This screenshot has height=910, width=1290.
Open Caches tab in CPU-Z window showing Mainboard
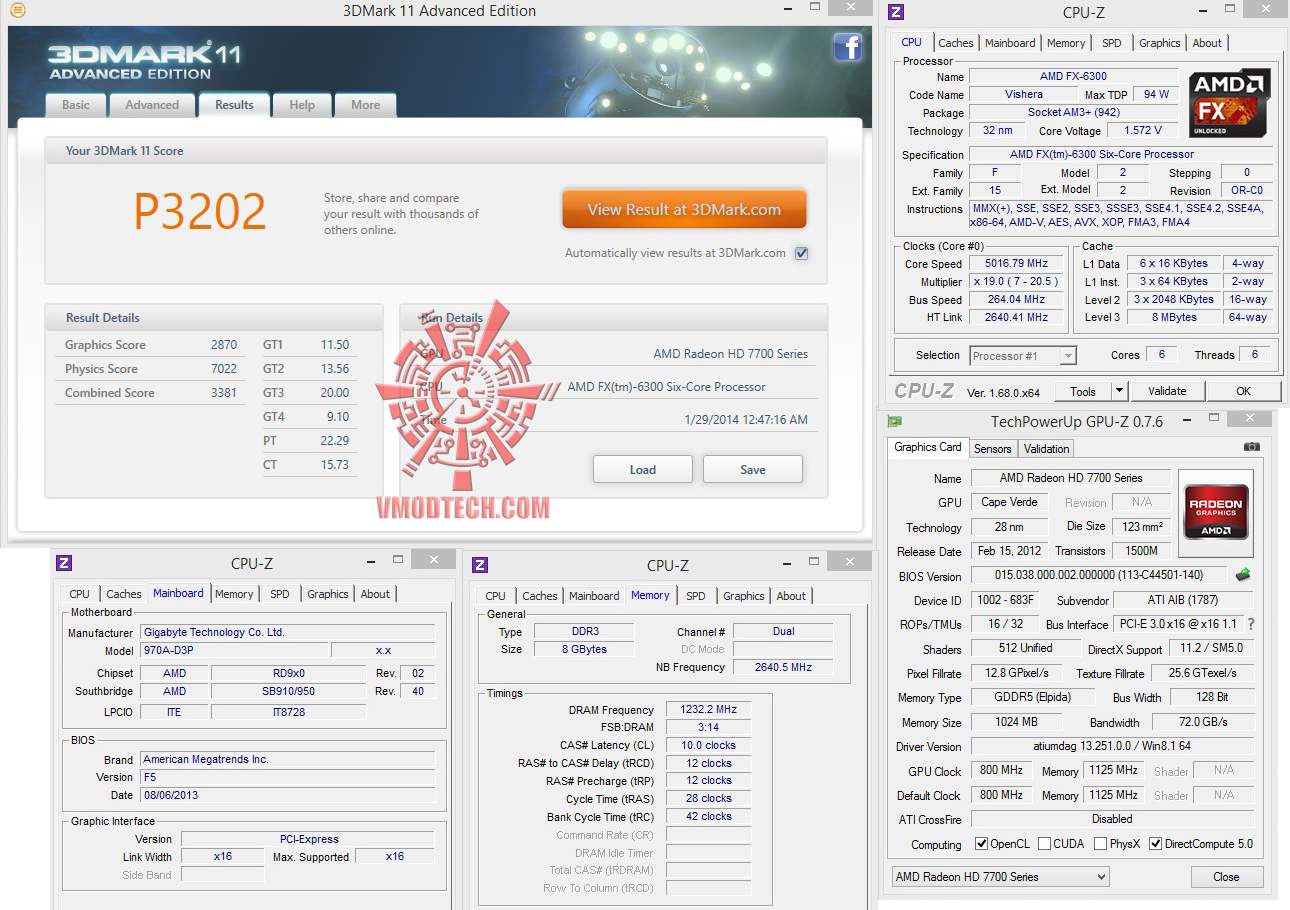[x=124, y=594]
